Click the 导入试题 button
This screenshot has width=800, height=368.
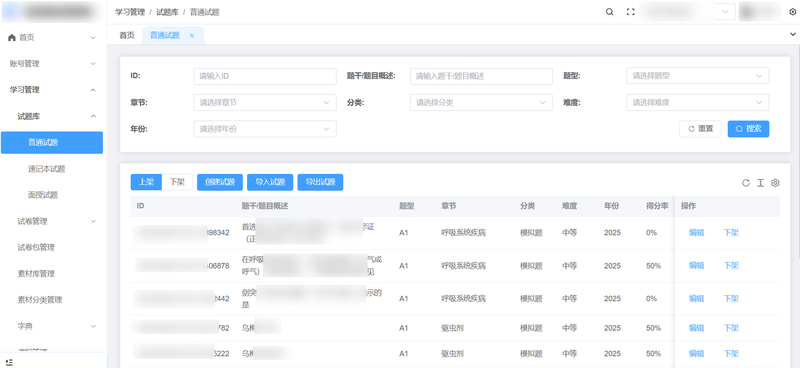point(270,182)
